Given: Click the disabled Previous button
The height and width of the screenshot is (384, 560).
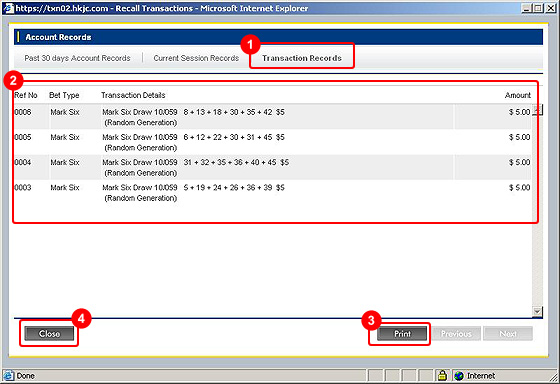Looking at the screenshot, I should coord(456,334).
